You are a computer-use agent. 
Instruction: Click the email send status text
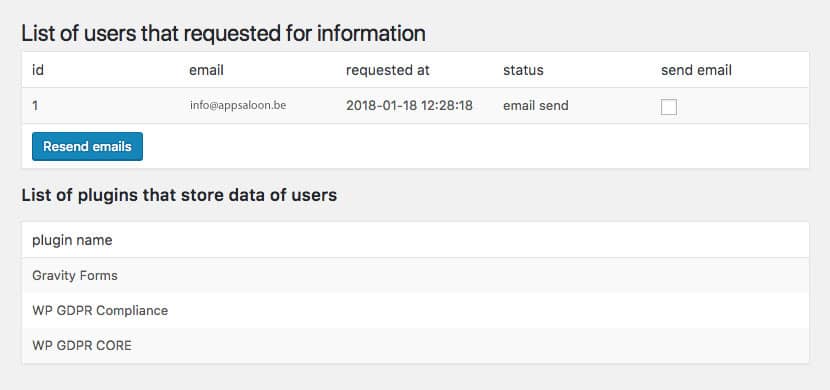tap(536, 105)
